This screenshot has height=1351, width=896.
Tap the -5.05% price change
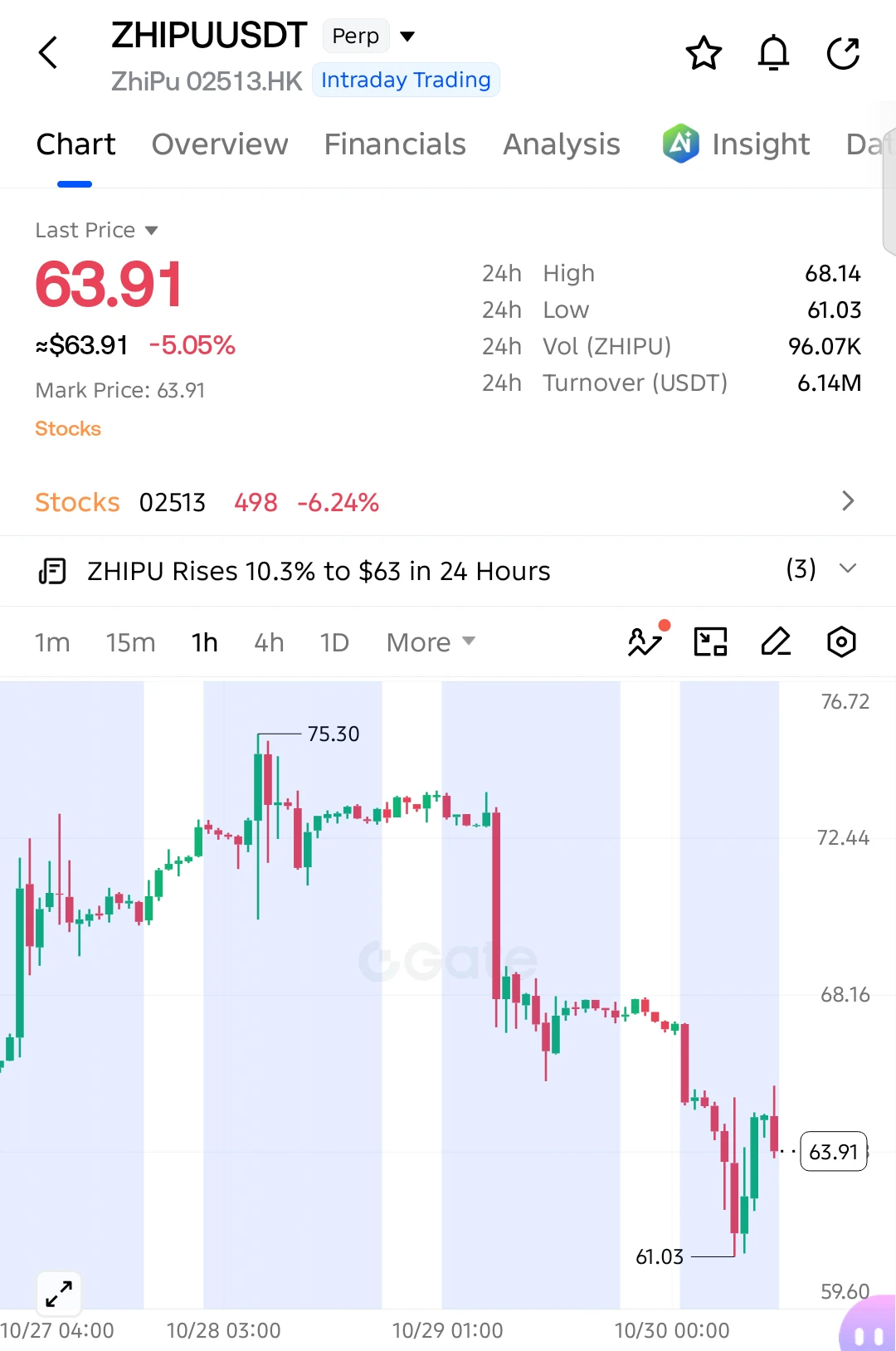point(192,344)
